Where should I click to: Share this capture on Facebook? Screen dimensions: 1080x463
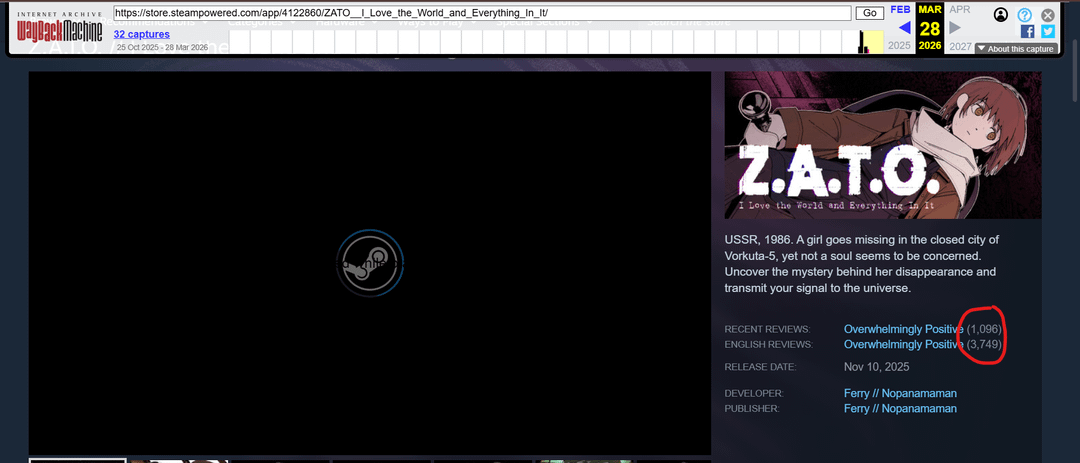click(1027, 32)
